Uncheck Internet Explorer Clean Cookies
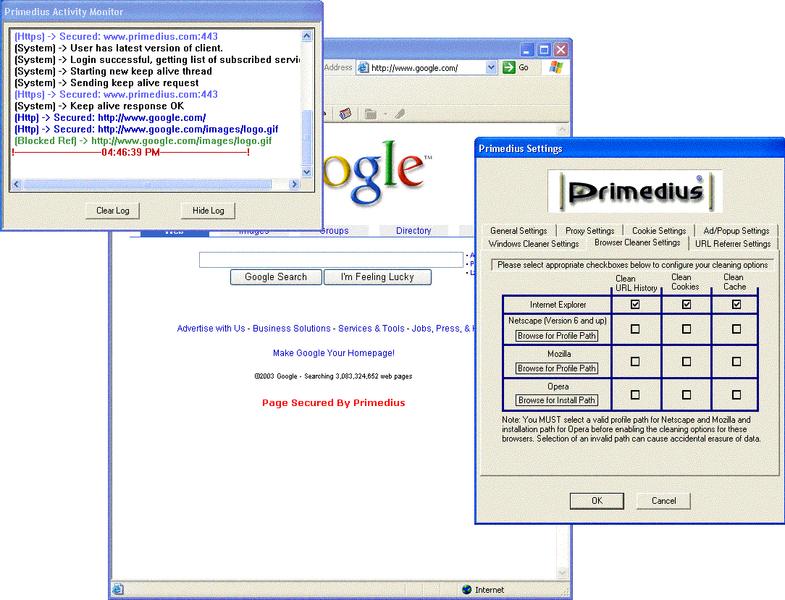Image resolution: width=785 pixels, height=600 pixels. coord(686,304)
